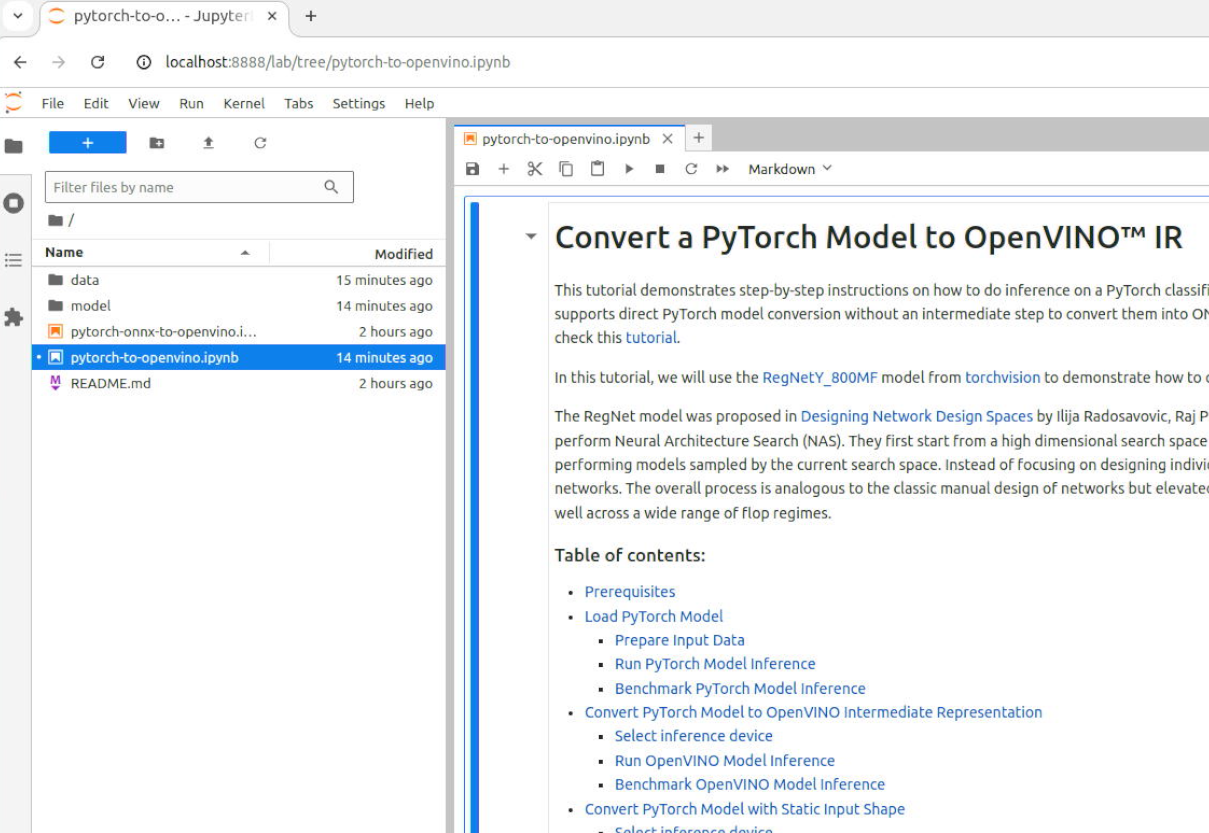Image resolution: width=1209 pixels, height=833 pixels.
Task: Open the Table of Contents sidebar panel
Action: click(x=14, y=260)
